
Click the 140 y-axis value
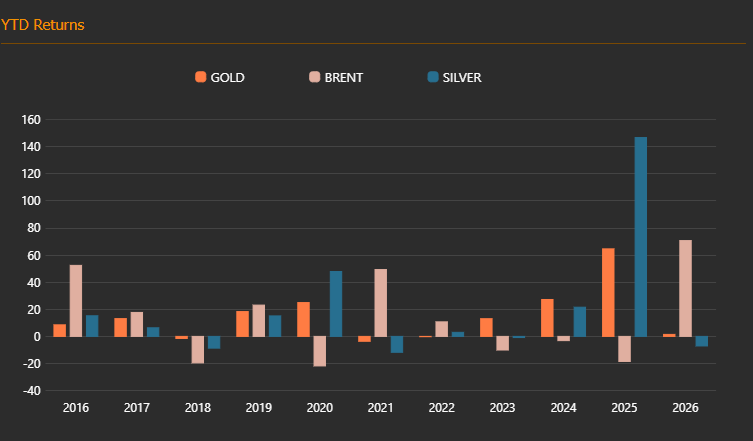point(31,147)
